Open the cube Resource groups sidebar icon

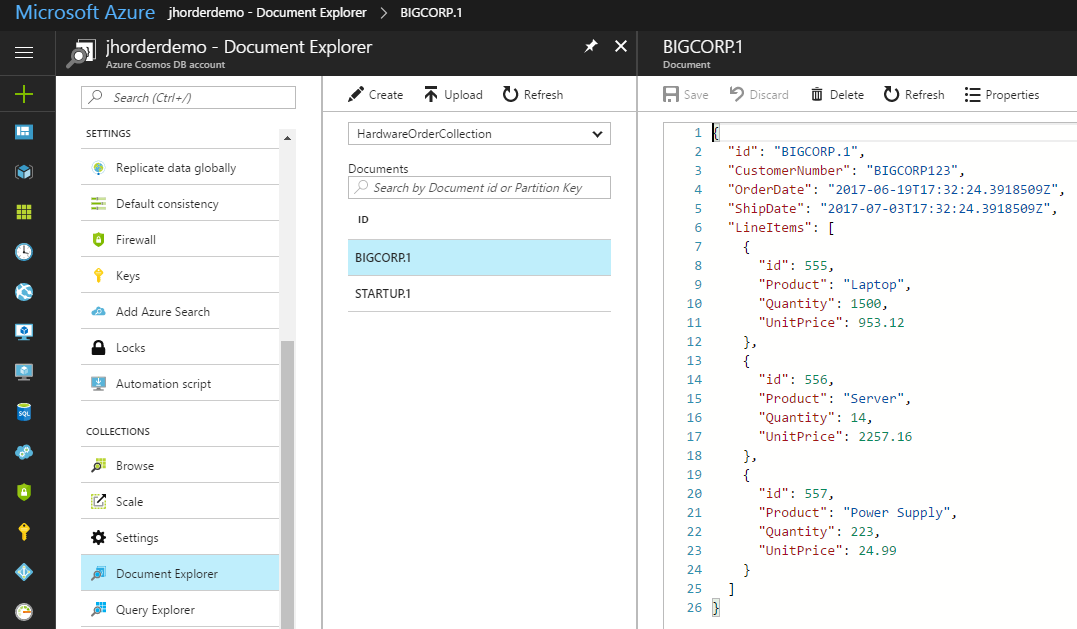24,172
